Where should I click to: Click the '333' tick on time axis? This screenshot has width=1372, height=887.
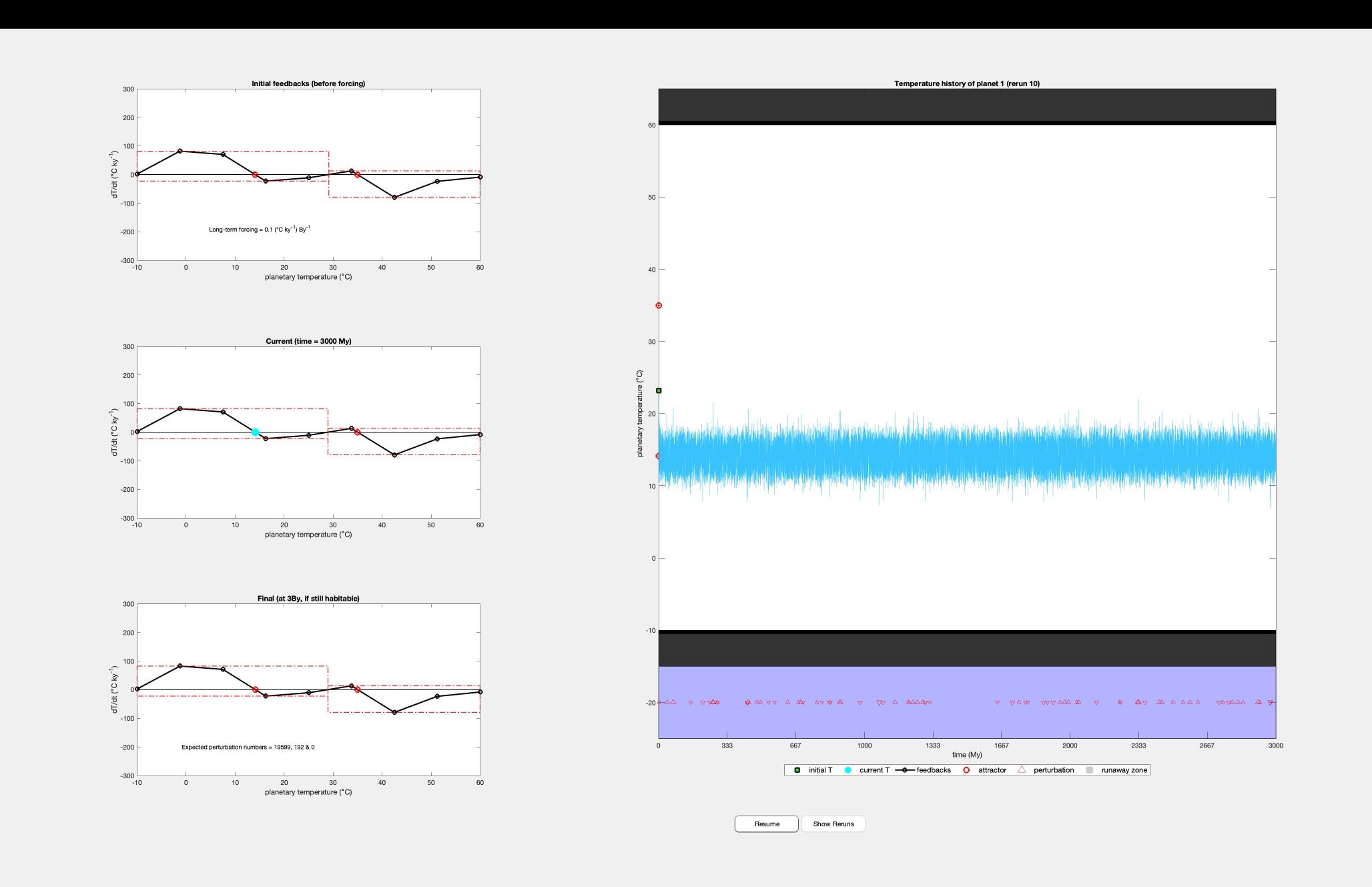coord(727,746)
